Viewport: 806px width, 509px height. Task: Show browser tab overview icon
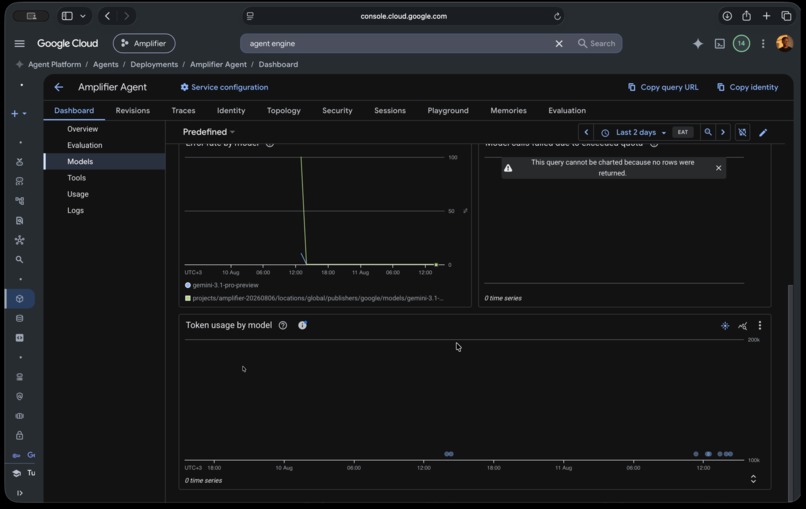[786, 16]
